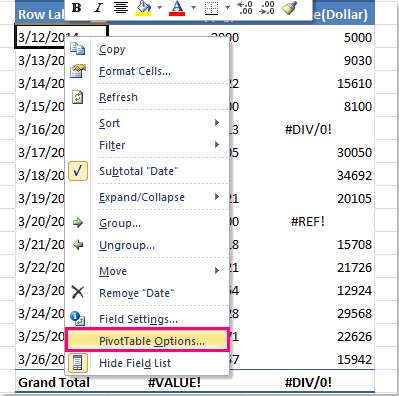The width and height of the screenshot is (399, 396).
Task: Open PivotTable Options... menu entry
Action: (147, 341)
